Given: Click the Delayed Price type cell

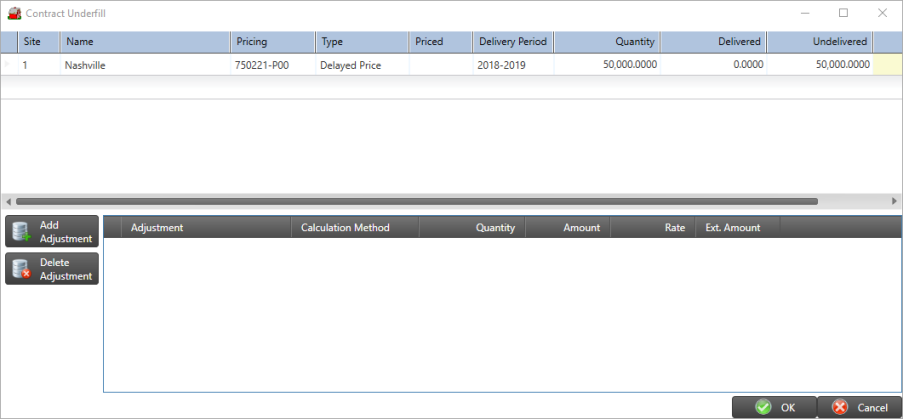Looking at the screenshot, I should click(350, 65).
